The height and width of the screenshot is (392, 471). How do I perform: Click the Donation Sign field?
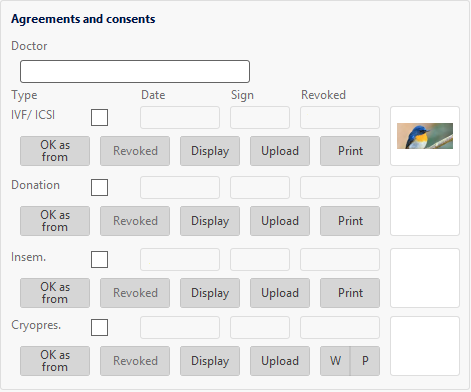(x=260, y=187)
